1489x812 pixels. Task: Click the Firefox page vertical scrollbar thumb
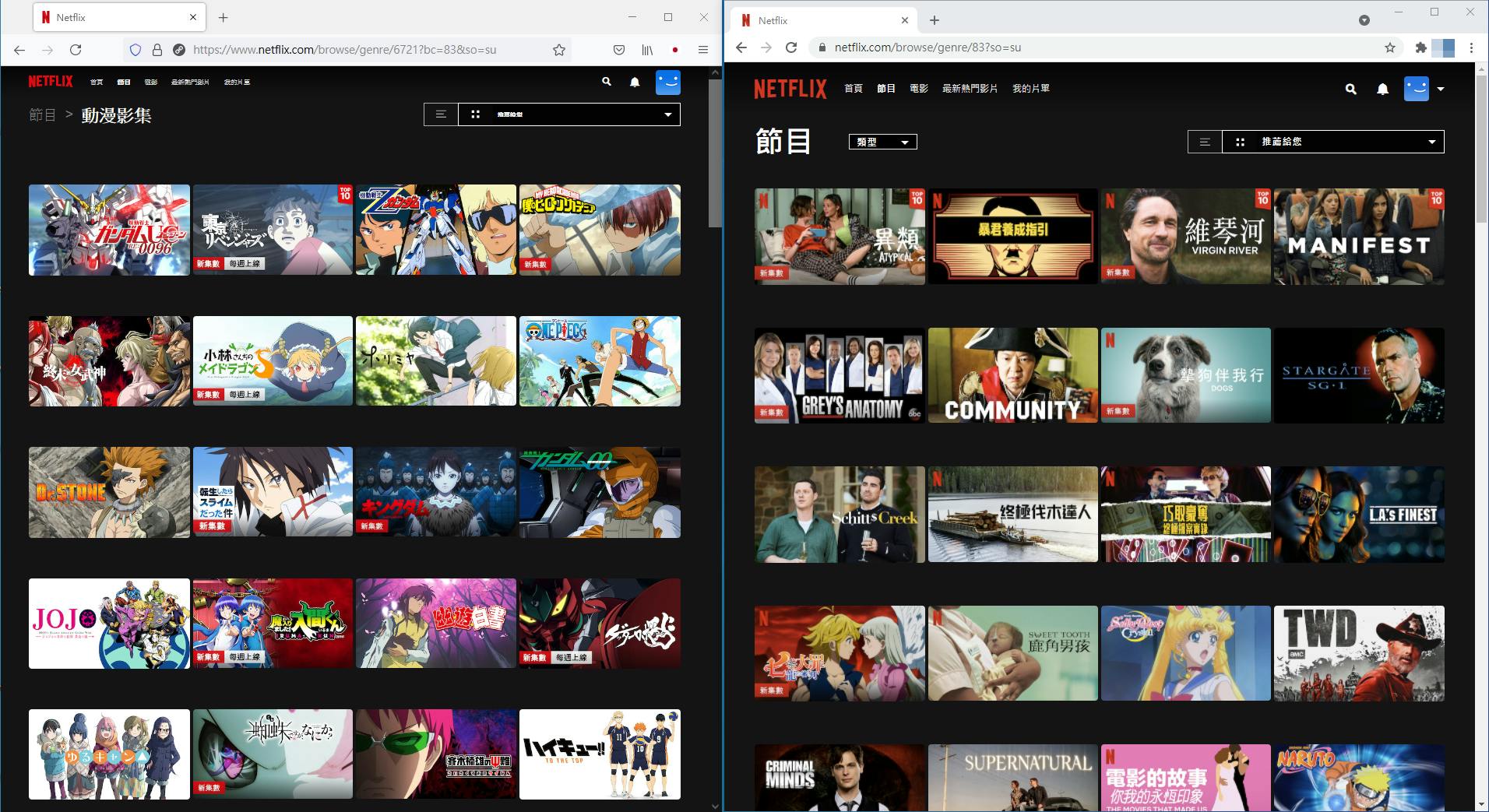pos(715,152)
